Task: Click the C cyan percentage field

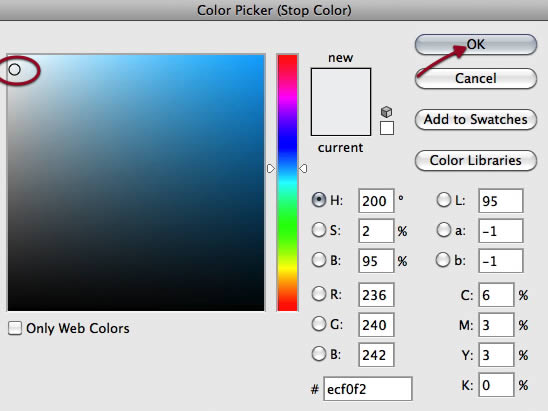Action: pos(496,295)
